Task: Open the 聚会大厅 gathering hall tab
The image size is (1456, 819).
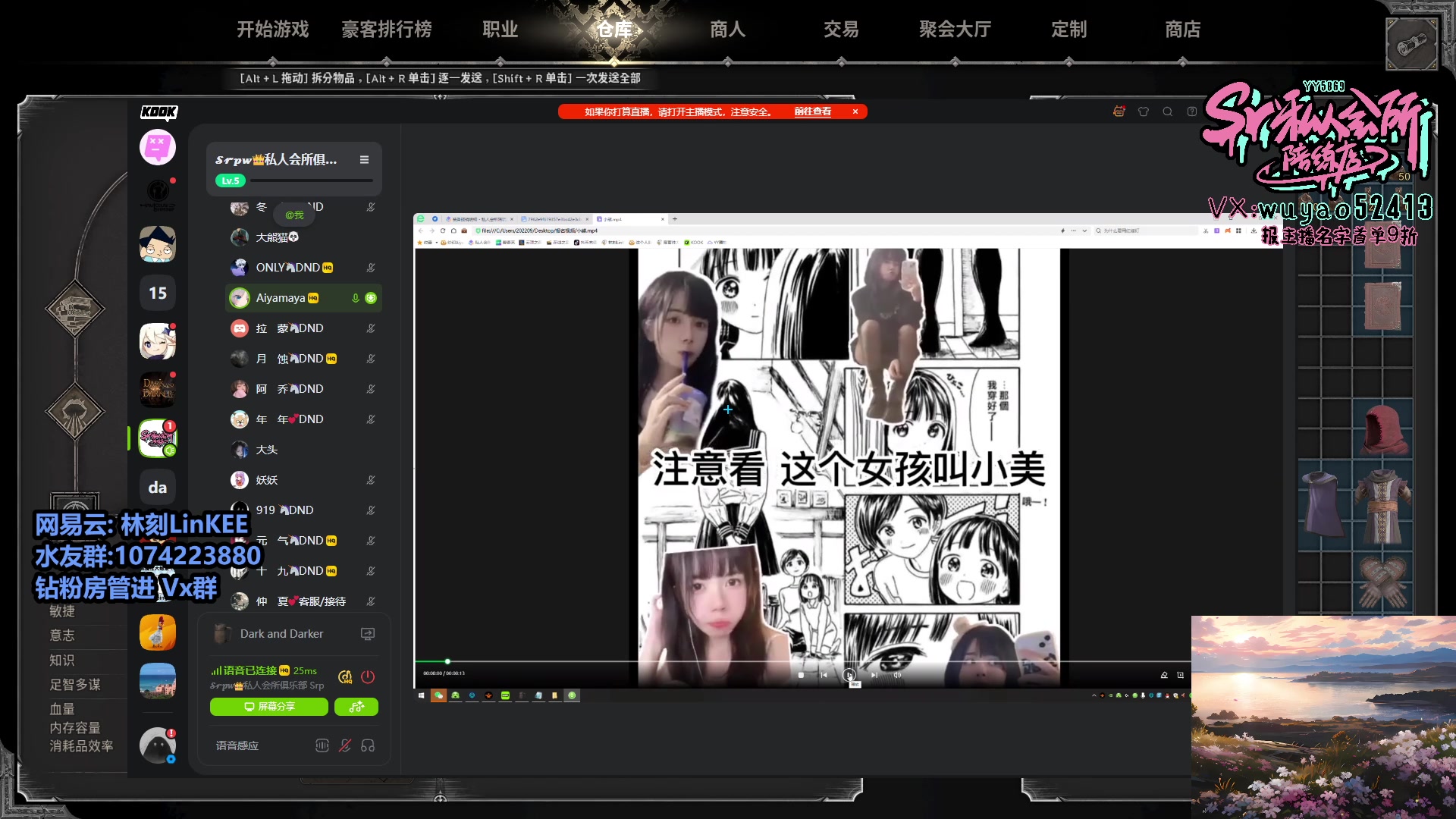Action: tap(955, 30)
